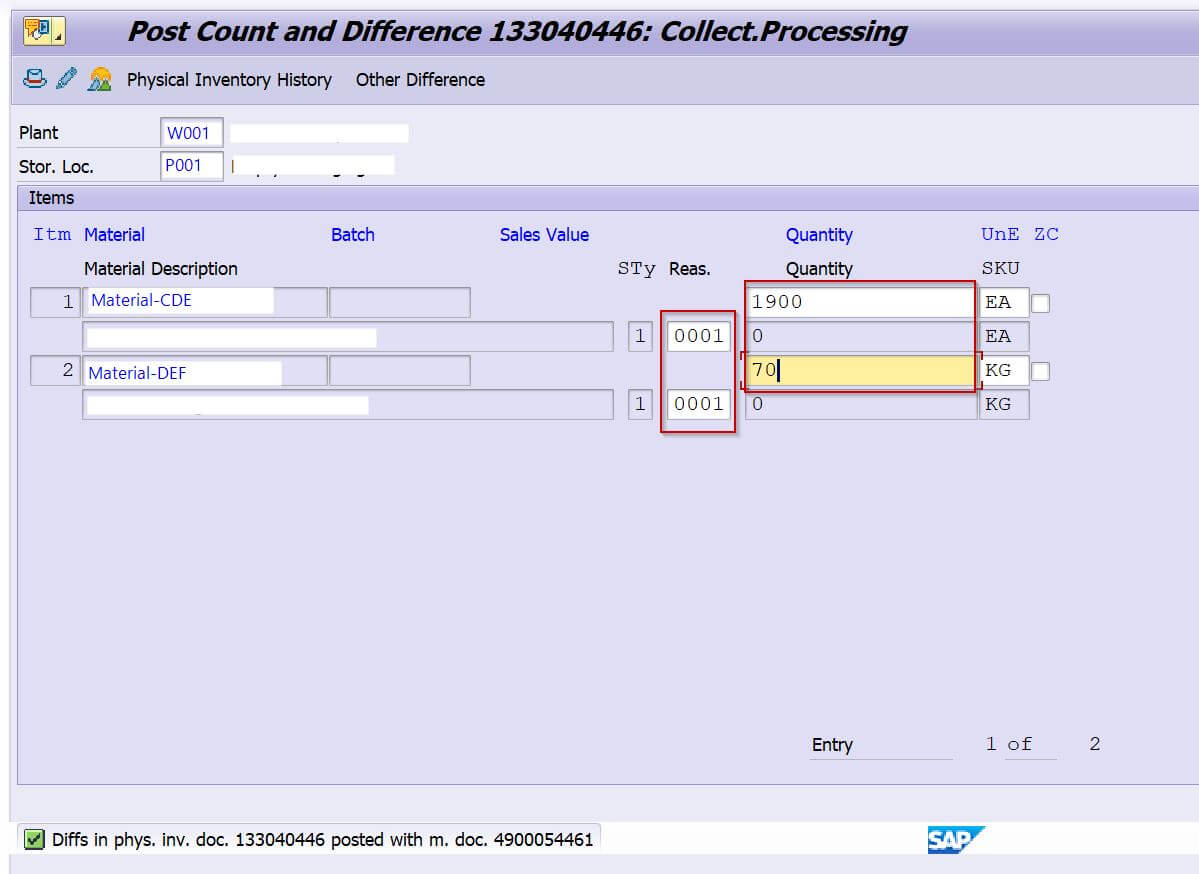This screenshot has height=874, width=1199.
Task: Select the Reason field for item 2
Action: click(698, 404)
